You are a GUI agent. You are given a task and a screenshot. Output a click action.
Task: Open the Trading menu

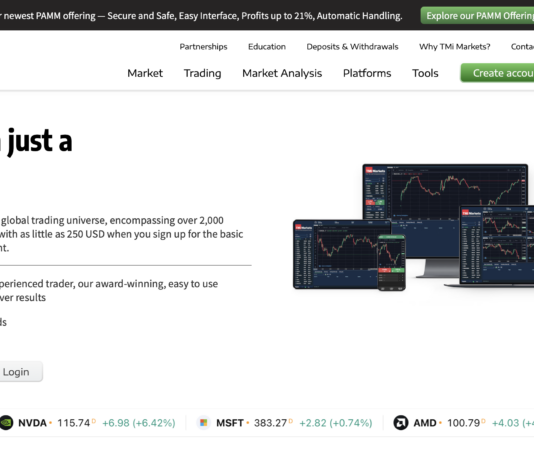[x=203, y=73]
